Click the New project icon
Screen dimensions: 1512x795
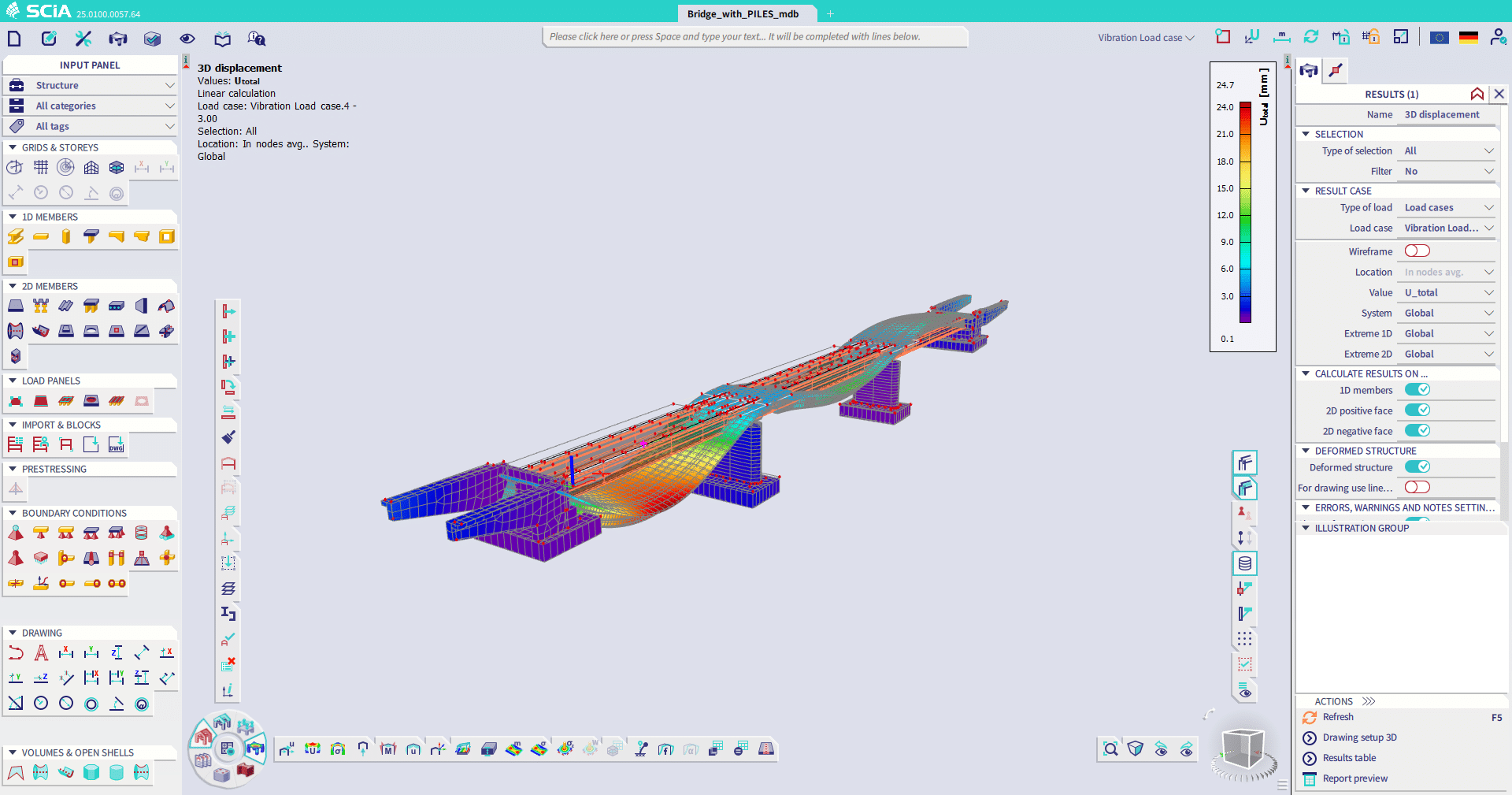14,39
